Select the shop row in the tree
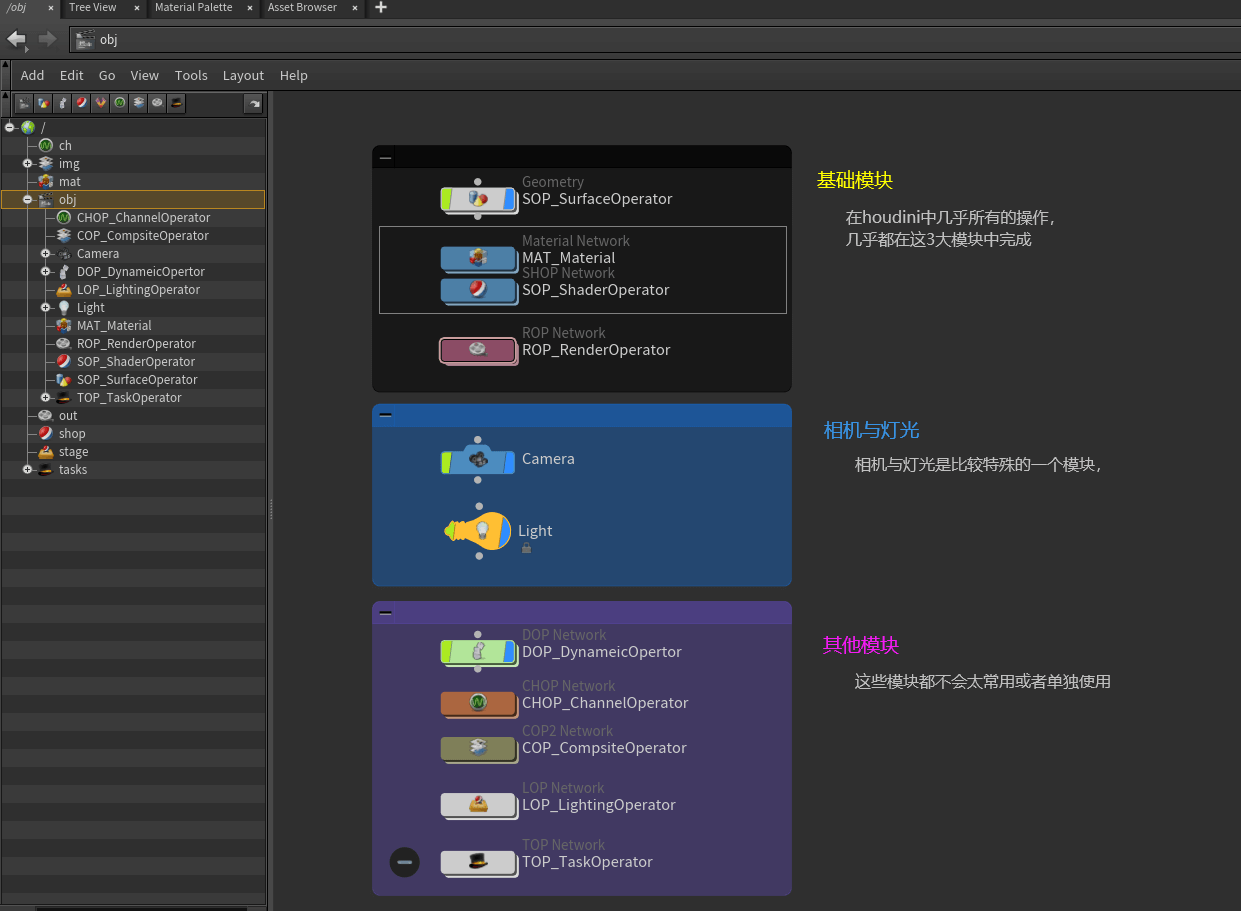 [133, 433]
